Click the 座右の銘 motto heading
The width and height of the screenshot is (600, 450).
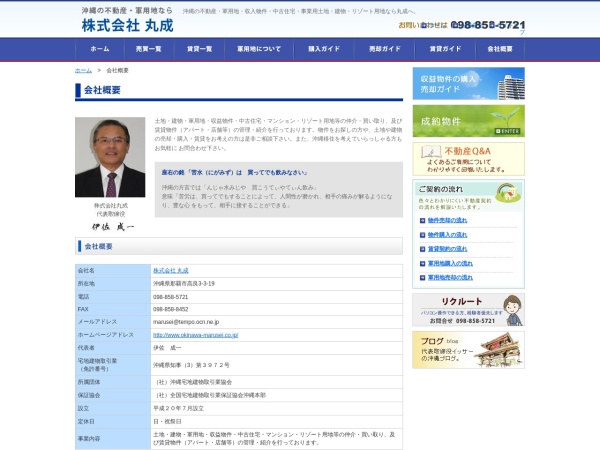coord(234,173)
